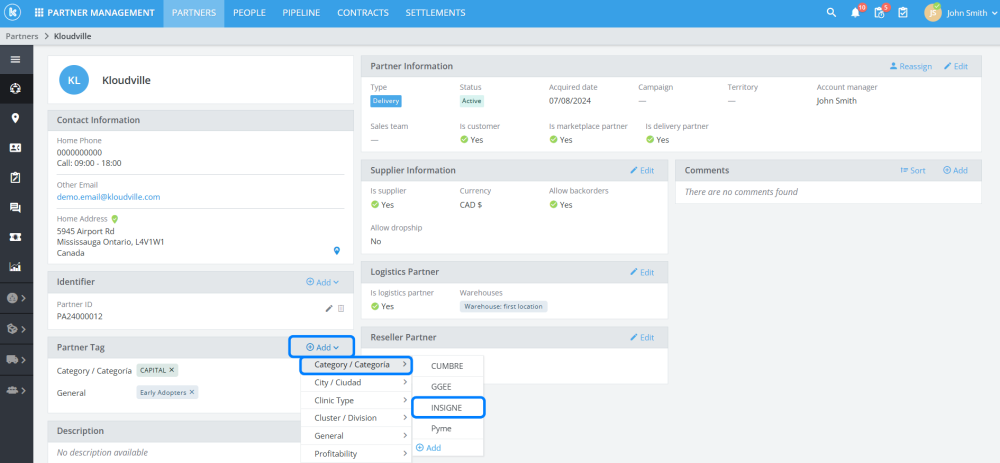Expand Clinic Type submenu

(x=357, y=401)
